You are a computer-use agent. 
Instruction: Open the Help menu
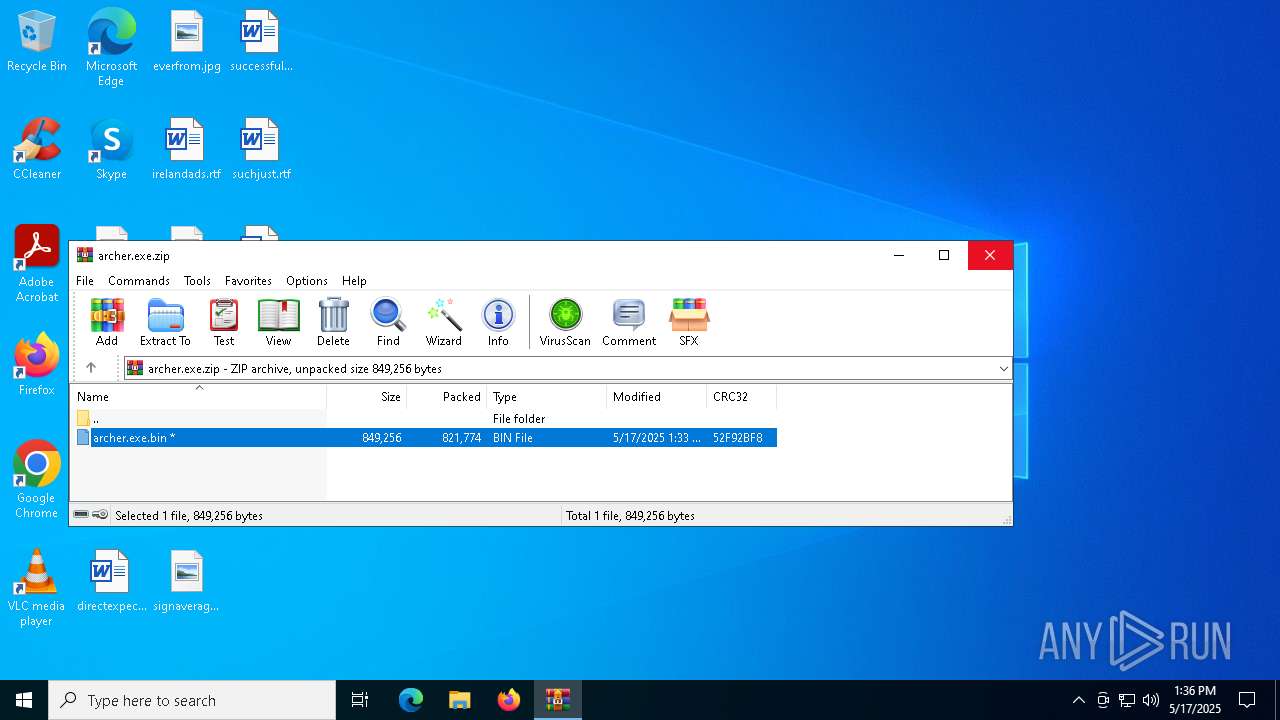click(x=354, y=281)
